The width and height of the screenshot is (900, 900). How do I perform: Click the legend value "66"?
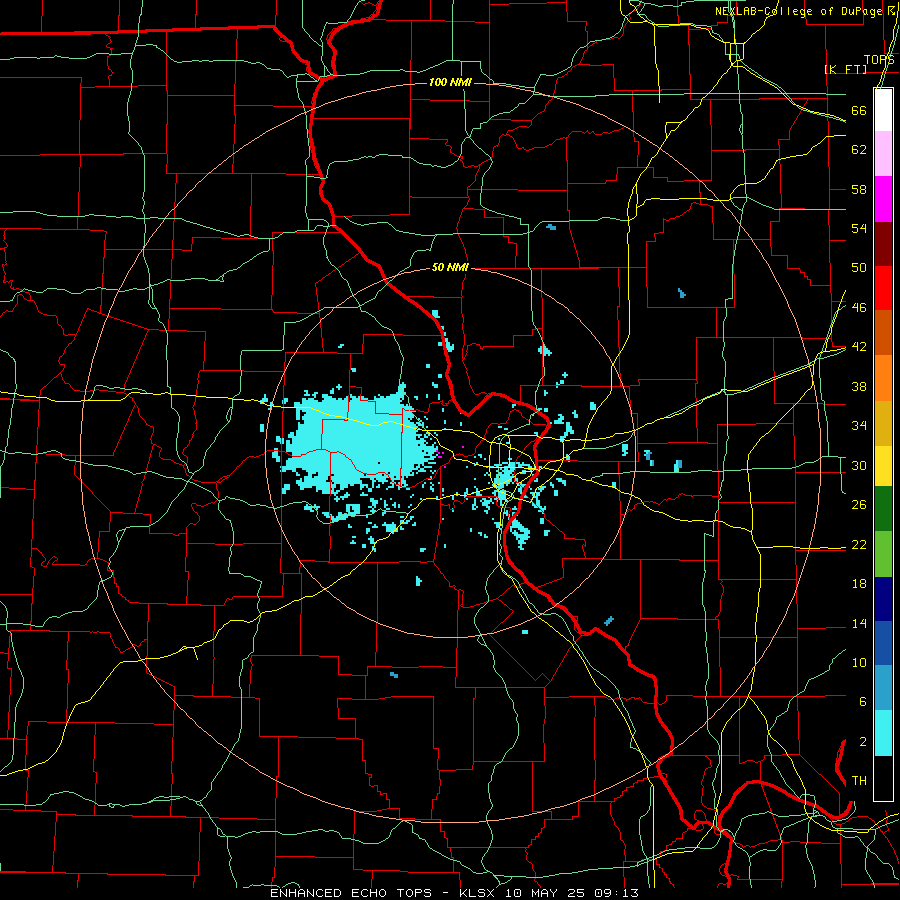point(859,110)
